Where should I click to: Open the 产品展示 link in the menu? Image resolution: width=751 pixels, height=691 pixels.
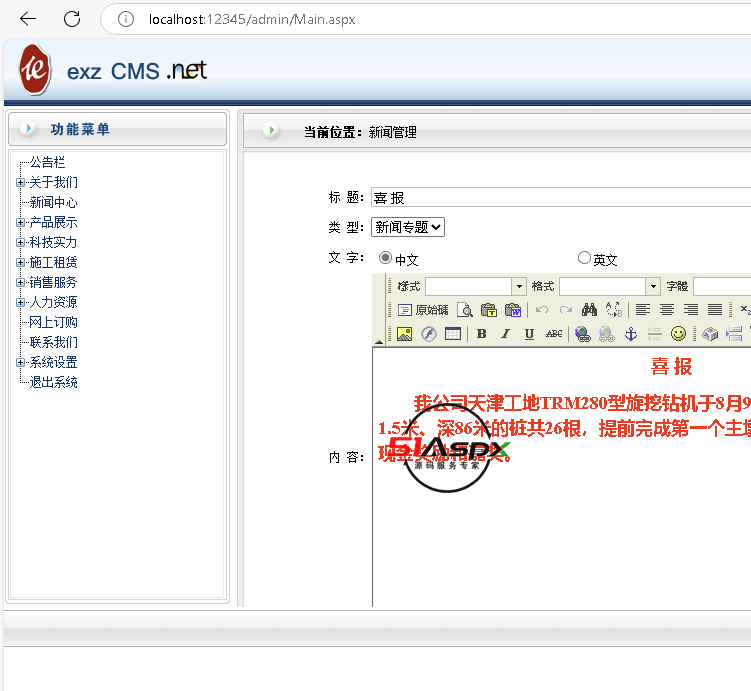(x=53, y=222)
